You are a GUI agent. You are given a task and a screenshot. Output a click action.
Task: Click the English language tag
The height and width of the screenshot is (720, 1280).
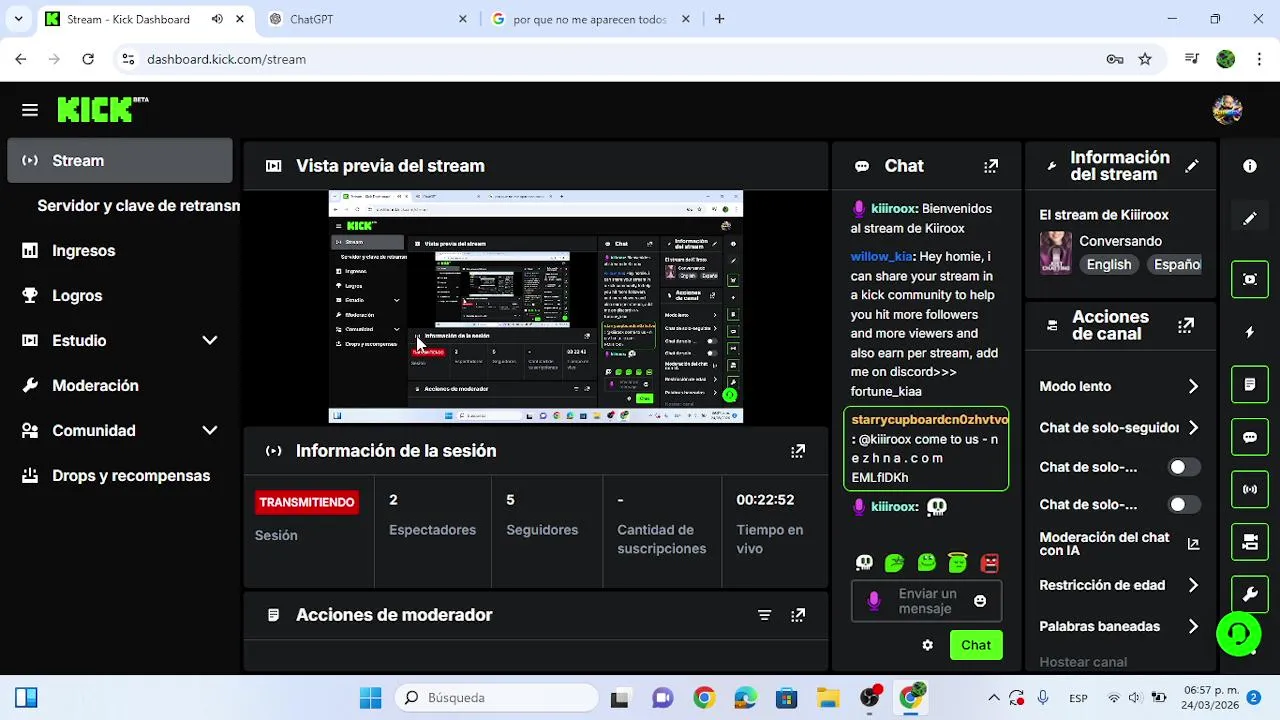1109,265
